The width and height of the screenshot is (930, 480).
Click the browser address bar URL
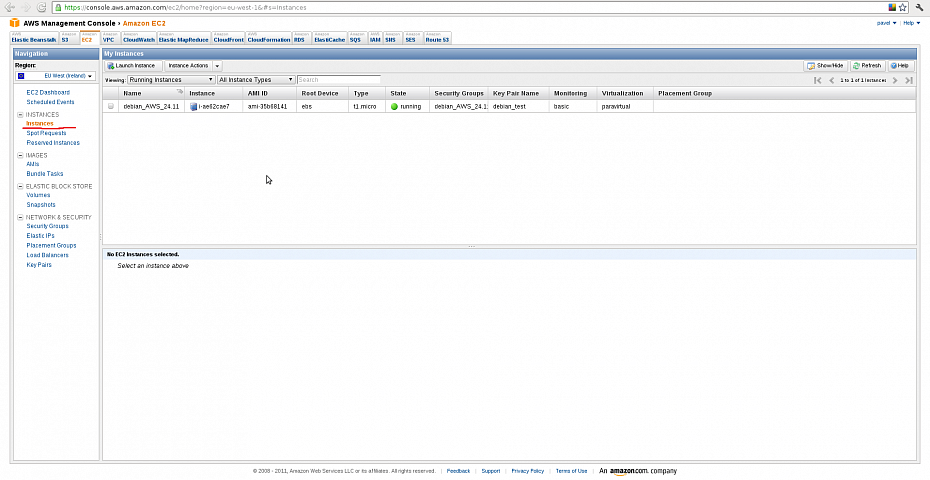tap(186, 8)
